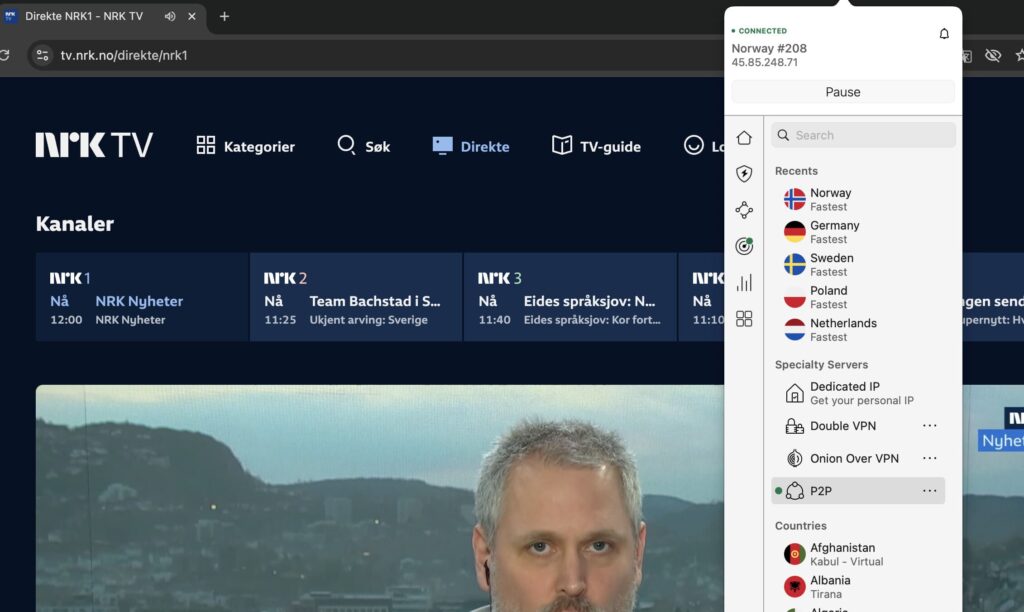Click the NRK TV logo
Image resolution: width=1024 pixels, height=612 pixels.
(x=94, y=146)
